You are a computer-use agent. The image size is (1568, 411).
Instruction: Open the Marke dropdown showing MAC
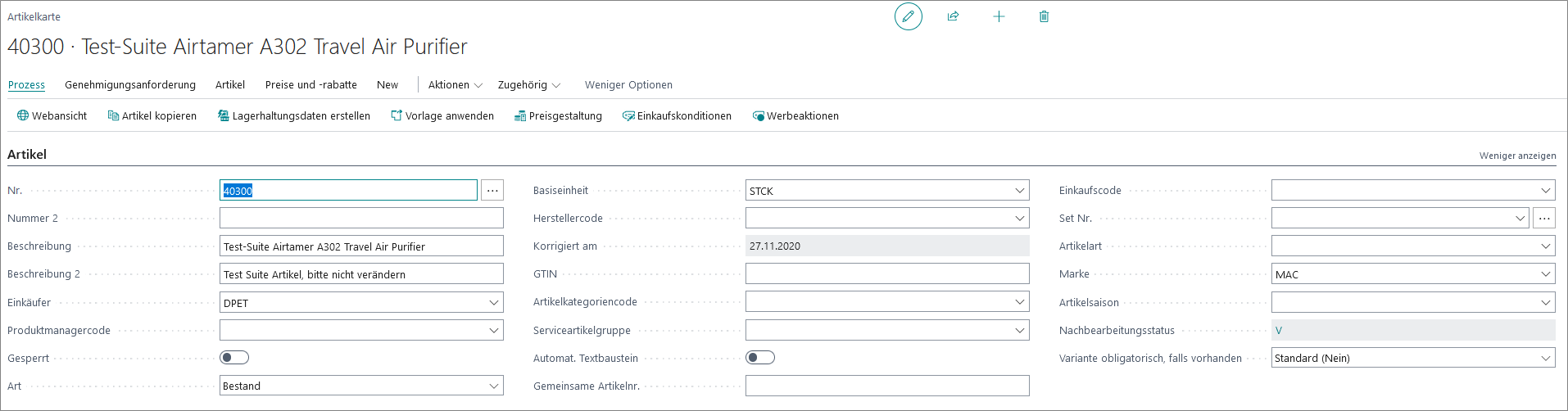click(1546, 274)
